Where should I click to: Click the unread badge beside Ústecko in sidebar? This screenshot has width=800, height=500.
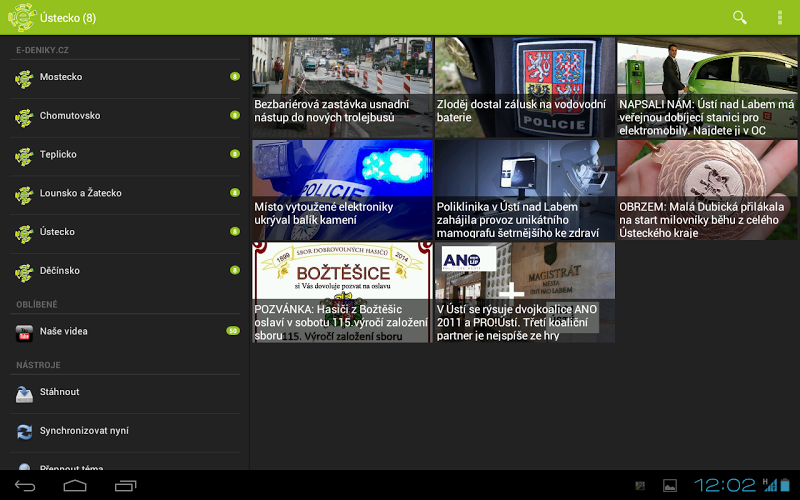(235, 232)
